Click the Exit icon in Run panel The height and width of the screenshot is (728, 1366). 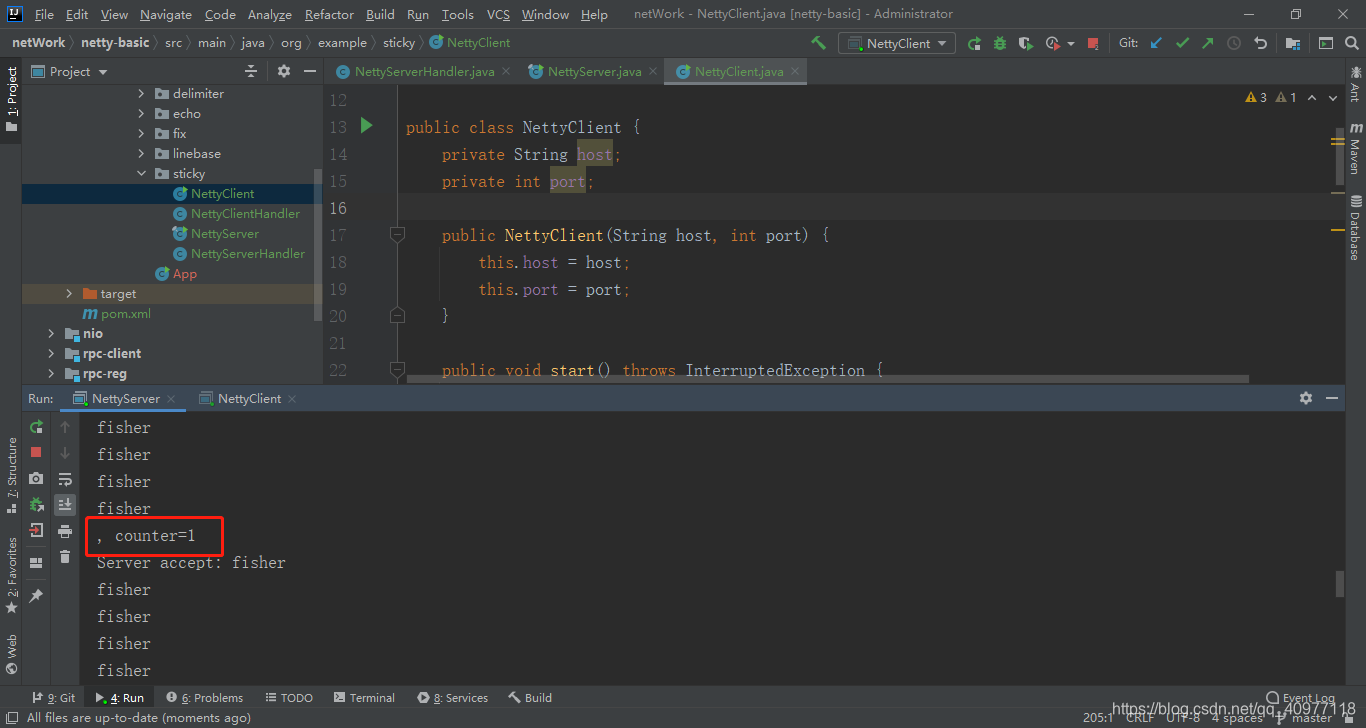[36, 530]
